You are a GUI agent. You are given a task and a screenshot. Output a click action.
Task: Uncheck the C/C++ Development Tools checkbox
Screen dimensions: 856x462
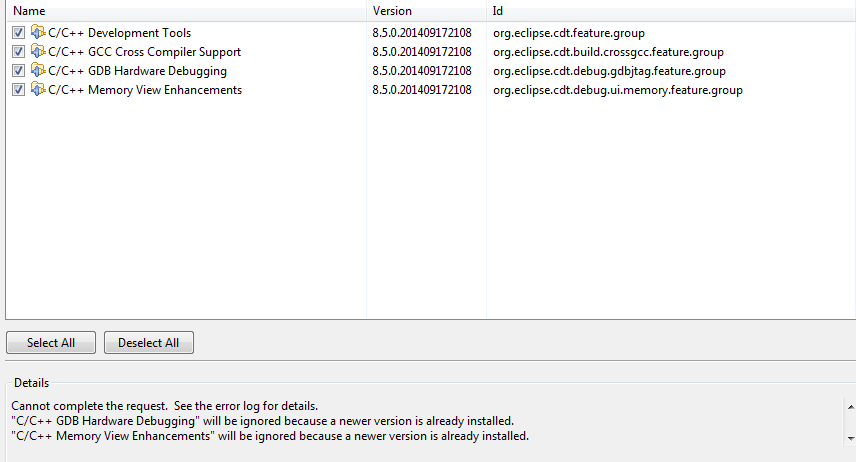coord(19,33)
